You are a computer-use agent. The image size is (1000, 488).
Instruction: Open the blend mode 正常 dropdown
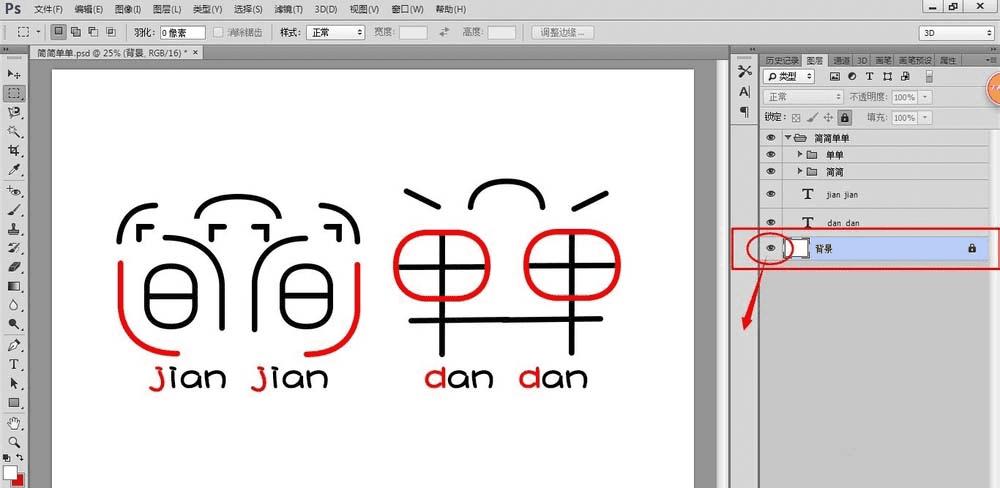click(804, 97)
